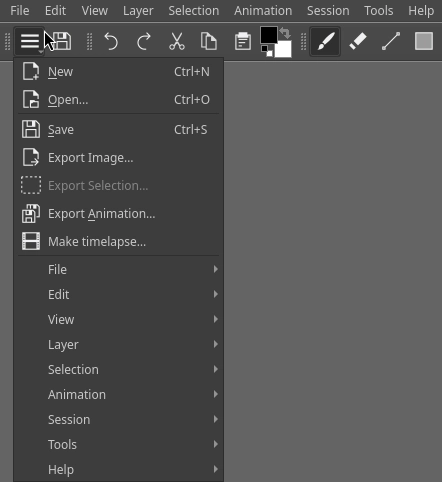Click the hamburger menu button
The image size is (442, 482).
pyautogui.click(x=29, y=41)
